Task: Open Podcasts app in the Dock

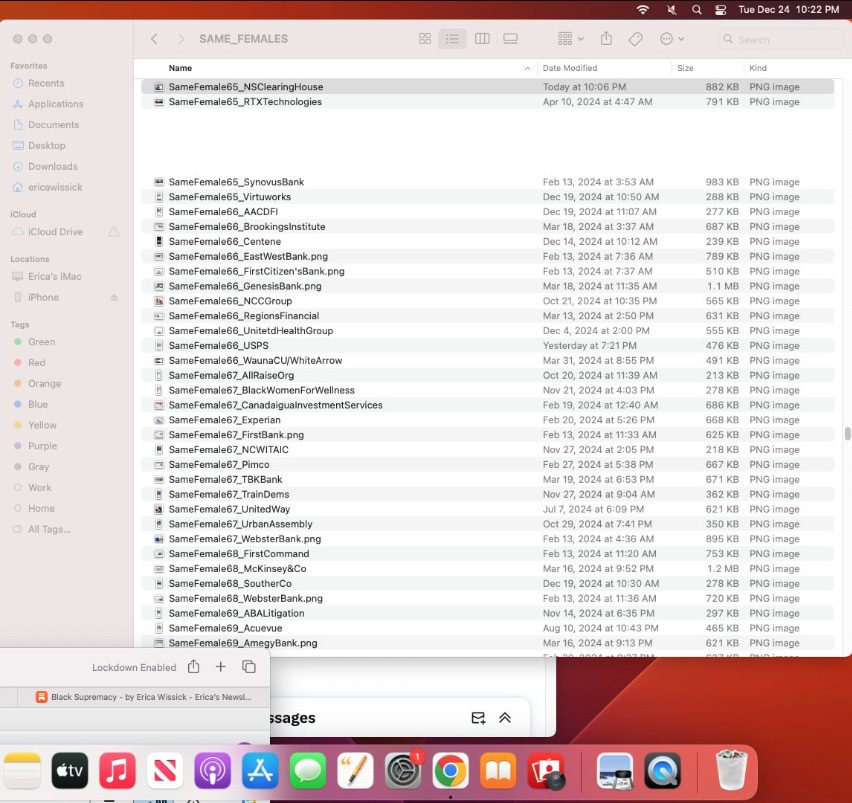Action: [212, 770]
